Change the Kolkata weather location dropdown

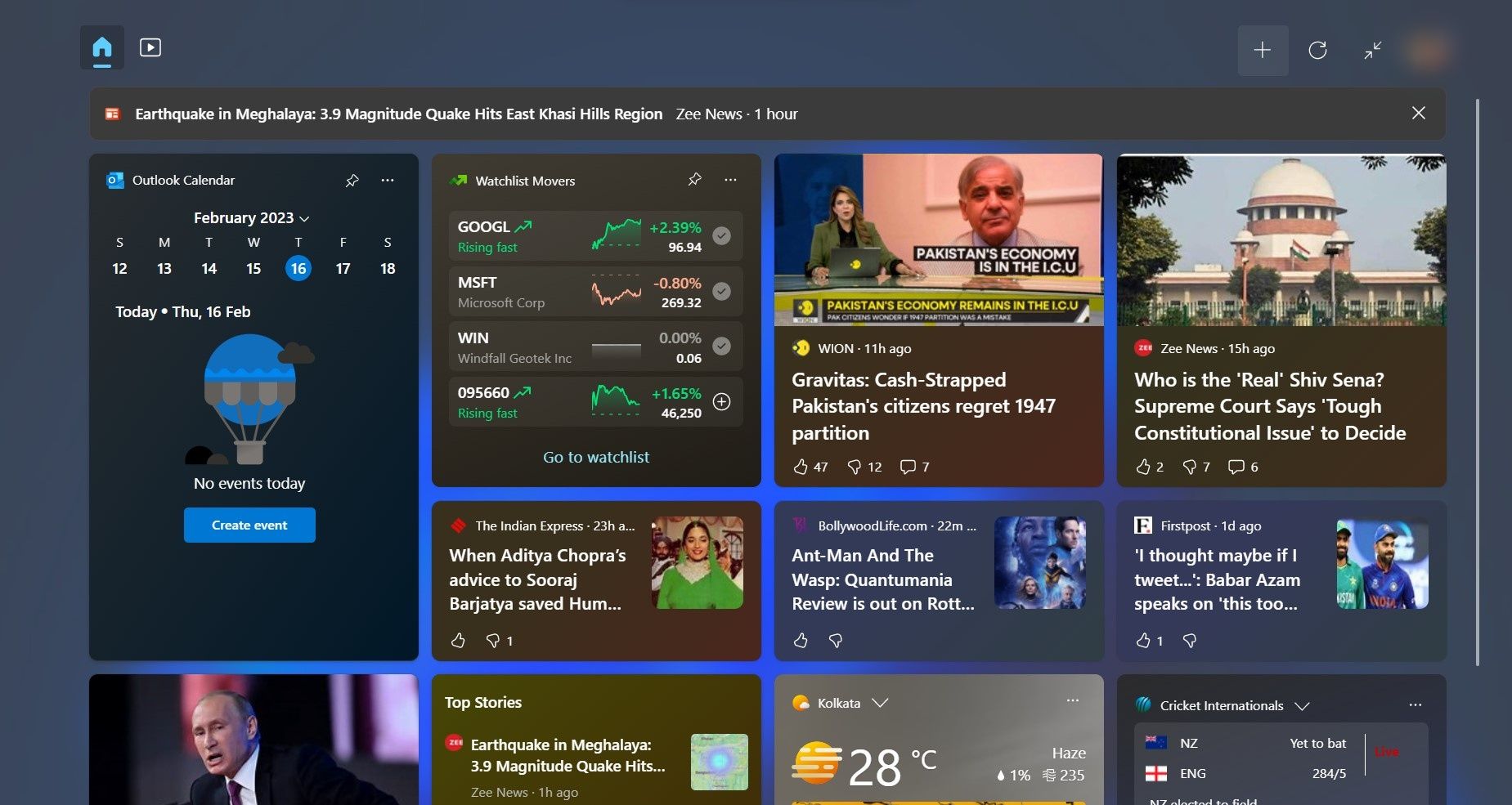point(882,703)
